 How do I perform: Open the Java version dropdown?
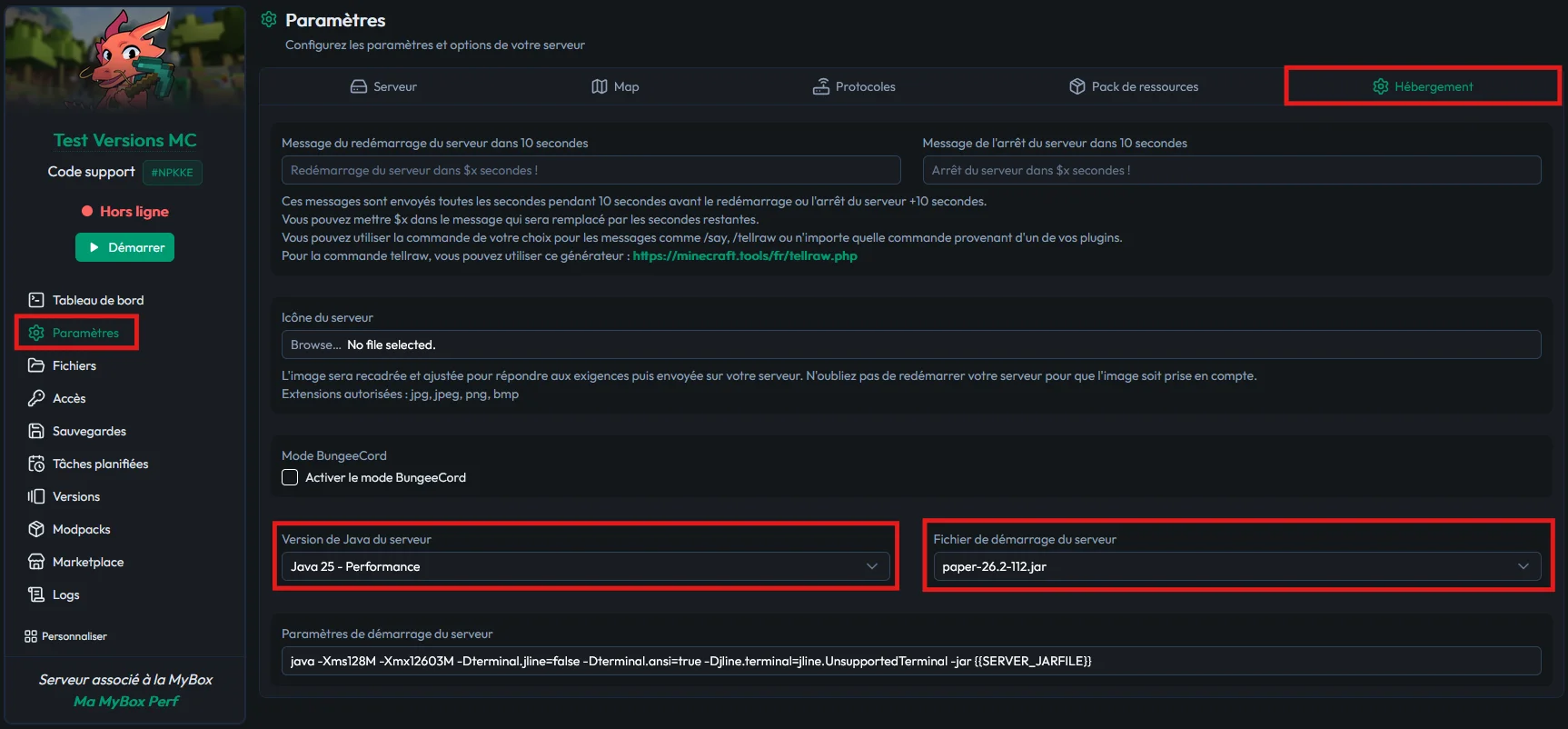[585, 566]
